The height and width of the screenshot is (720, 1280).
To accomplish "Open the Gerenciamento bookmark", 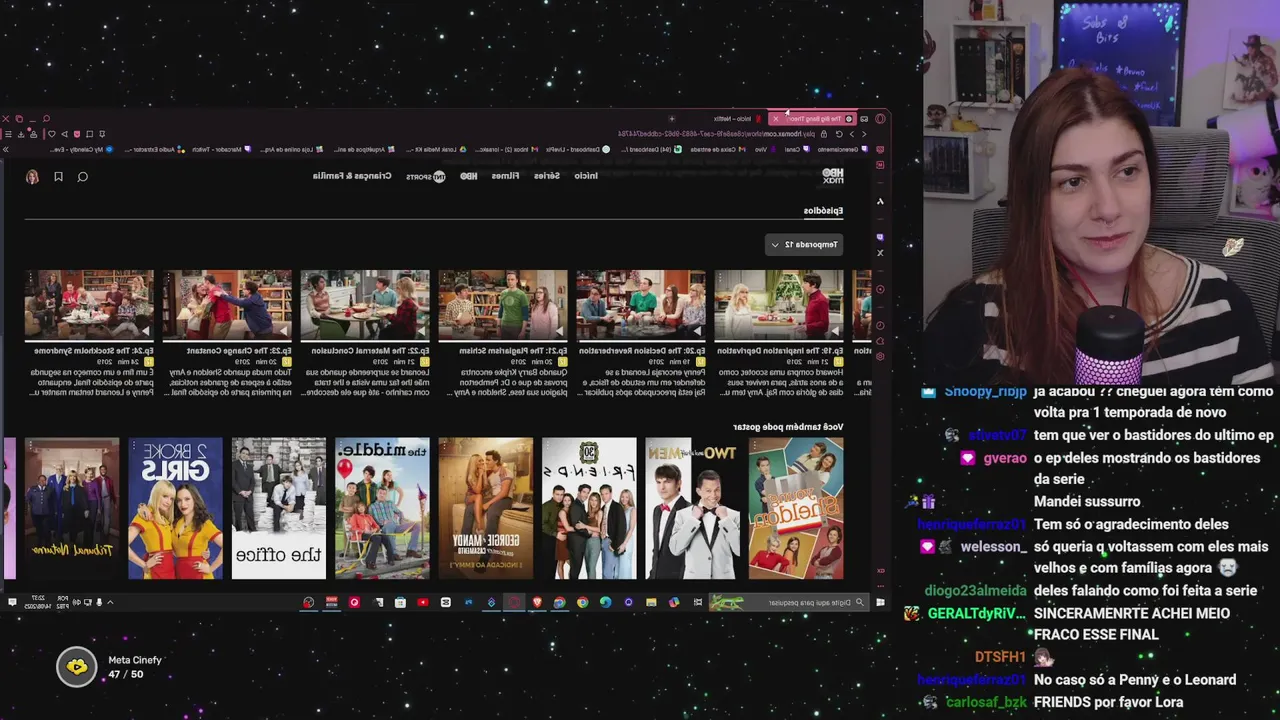I will tap(843, 149).
